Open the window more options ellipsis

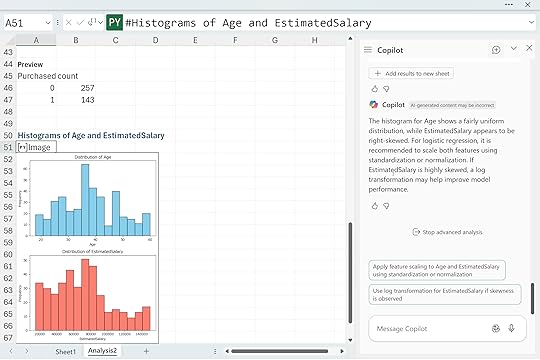[509, 4]
